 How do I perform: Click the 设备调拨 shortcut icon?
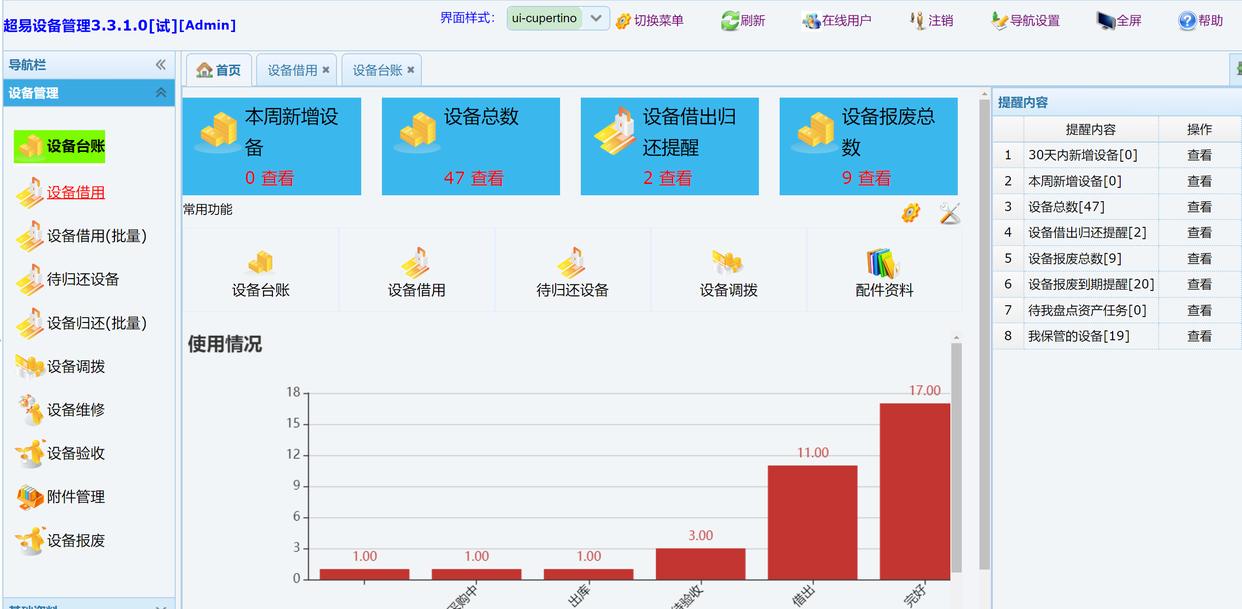pos(728,263)
